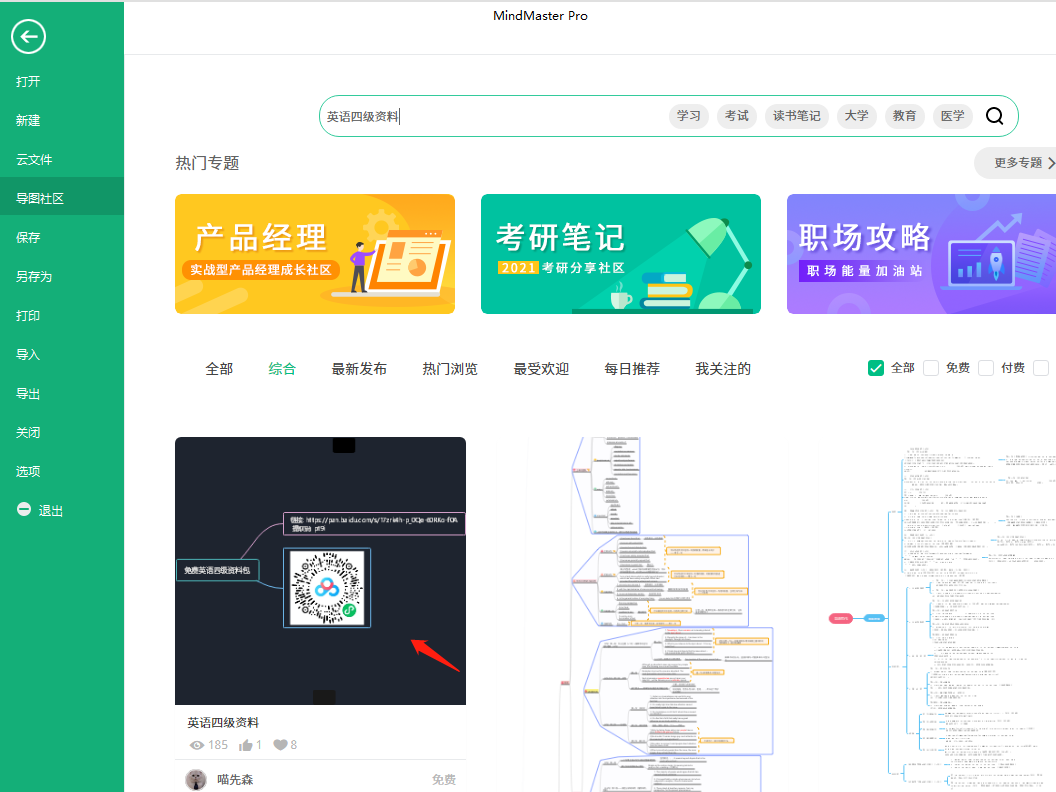
Task: Click the 学习 search tag
Action: pos(688,116)
